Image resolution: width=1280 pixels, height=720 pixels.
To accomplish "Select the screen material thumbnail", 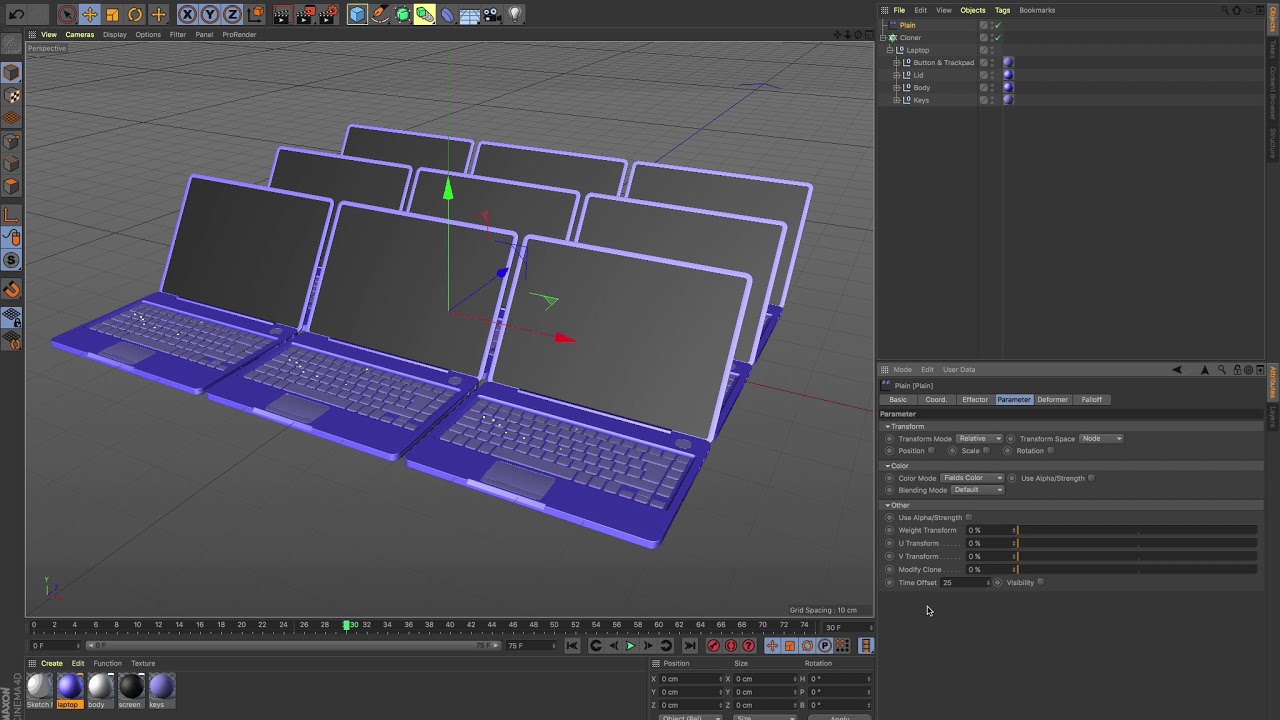I will coord(130,690).
